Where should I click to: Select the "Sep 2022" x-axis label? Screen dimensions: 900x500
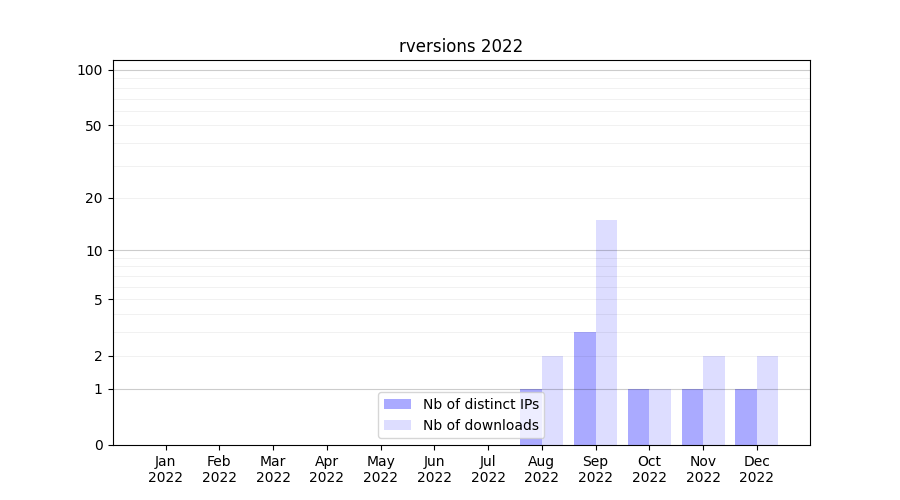click(x=595, y=469)
